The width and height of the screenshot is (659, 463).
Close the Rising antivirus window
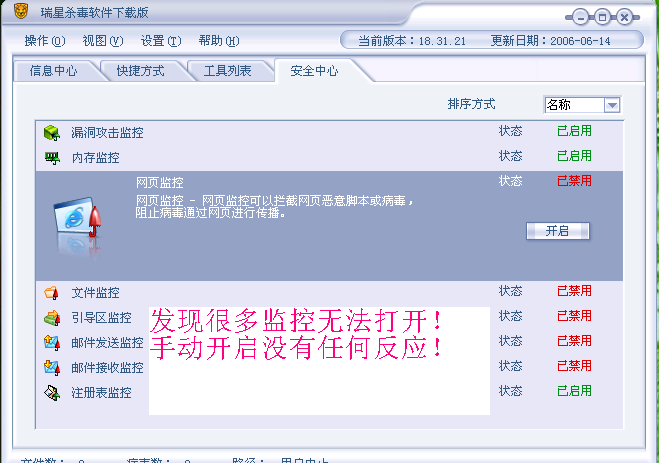(625, 18)
